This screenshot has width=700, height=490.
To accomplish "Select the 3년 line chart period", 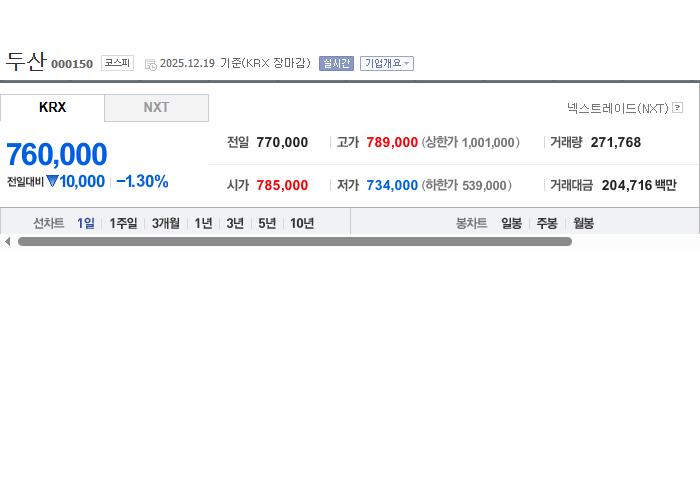I will pos(235,223).
